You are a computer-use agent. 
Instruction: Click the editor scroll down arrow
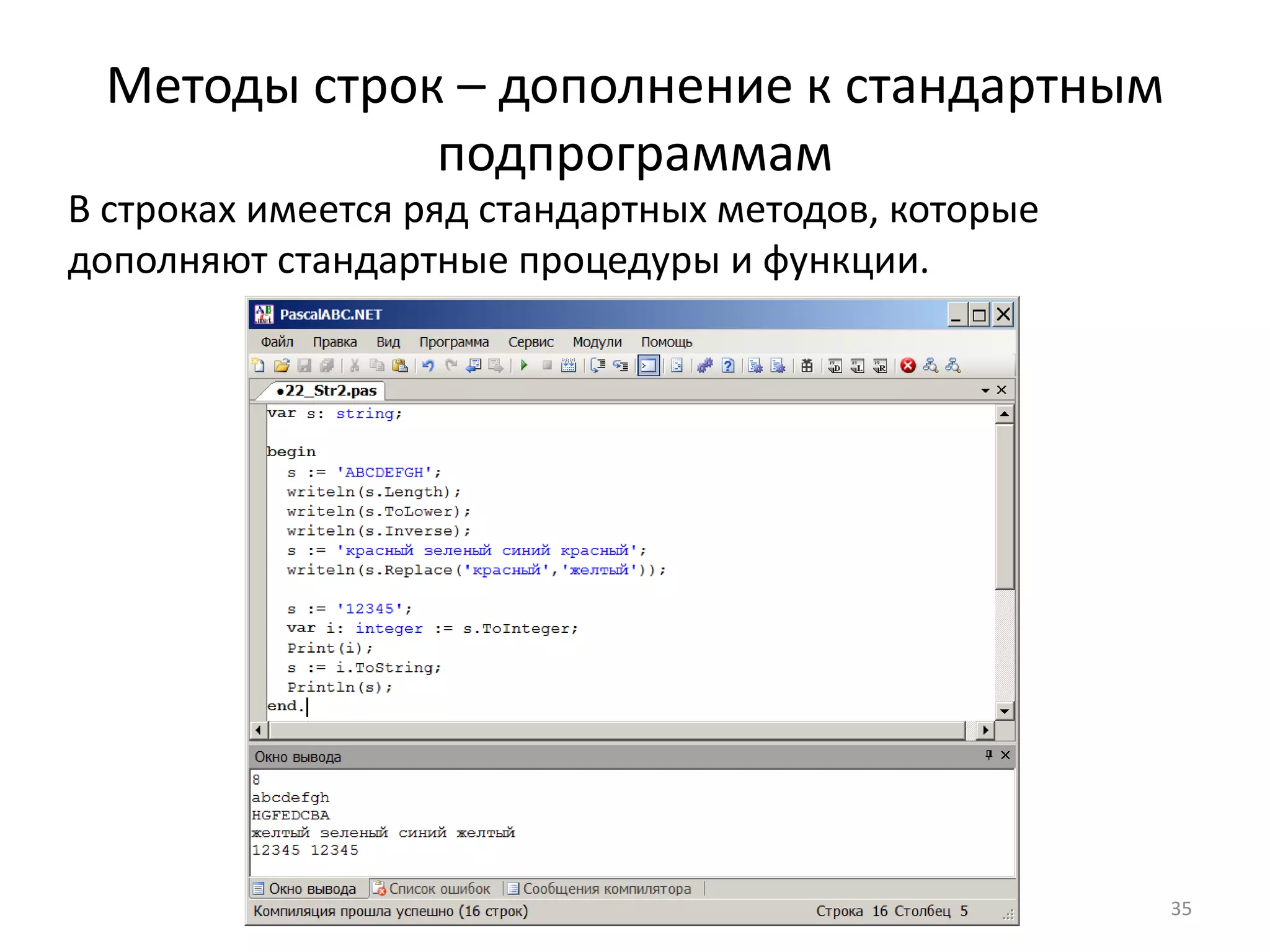pyautogui.click(x=1004, y=711)
